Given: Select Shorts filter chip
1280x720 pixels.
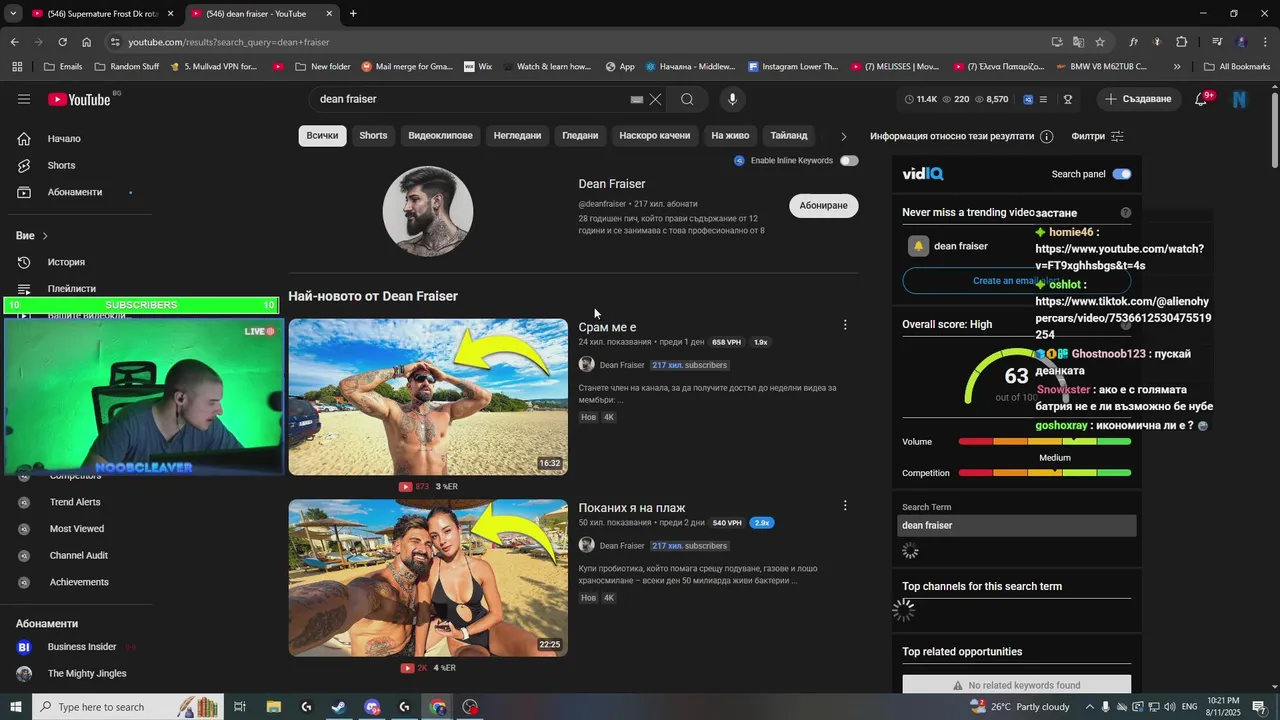Looking at the screenshot, I should tap(373, 136).
